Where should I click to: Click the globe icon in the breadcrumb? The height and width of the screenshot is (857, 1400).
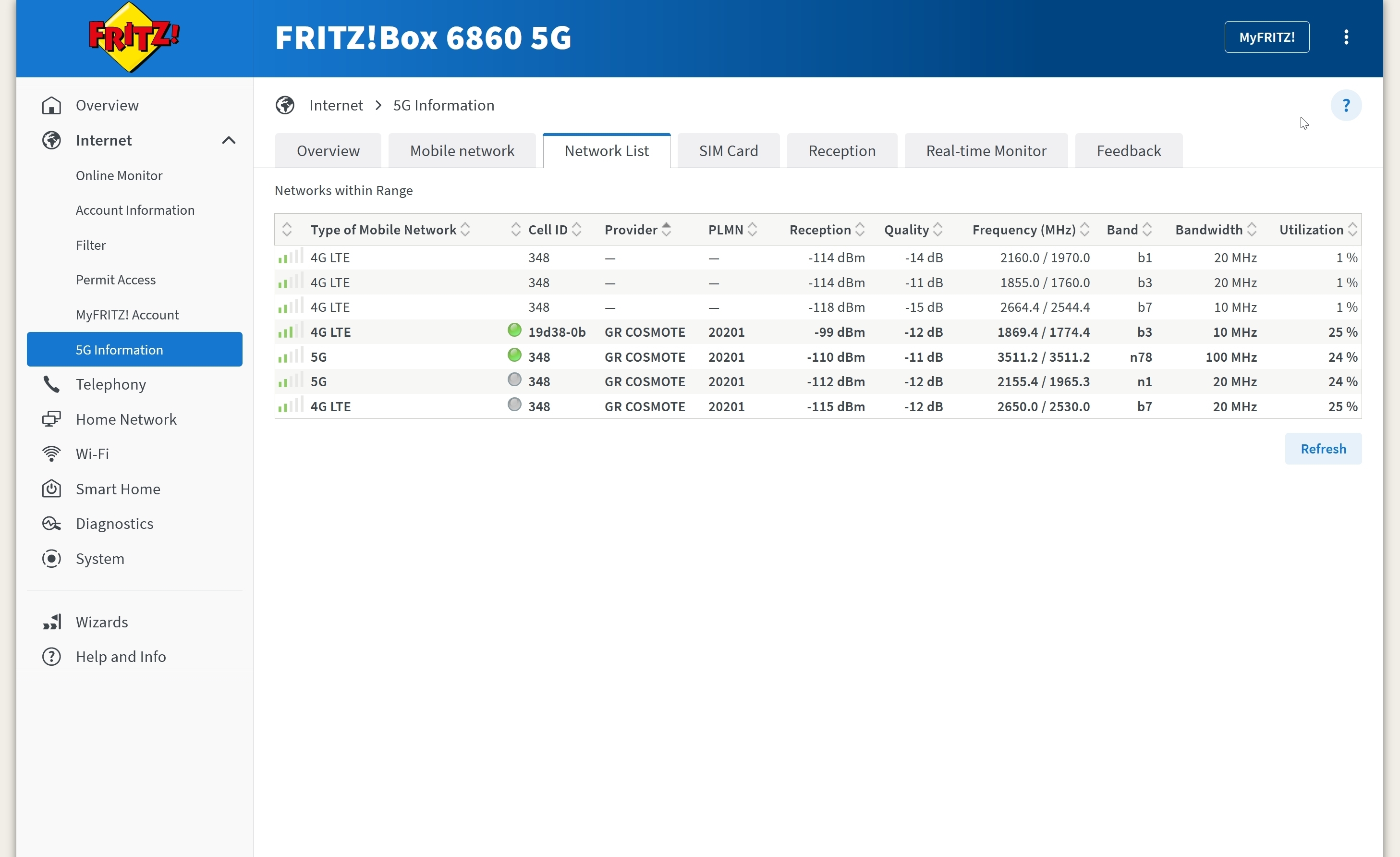point(285,105)
